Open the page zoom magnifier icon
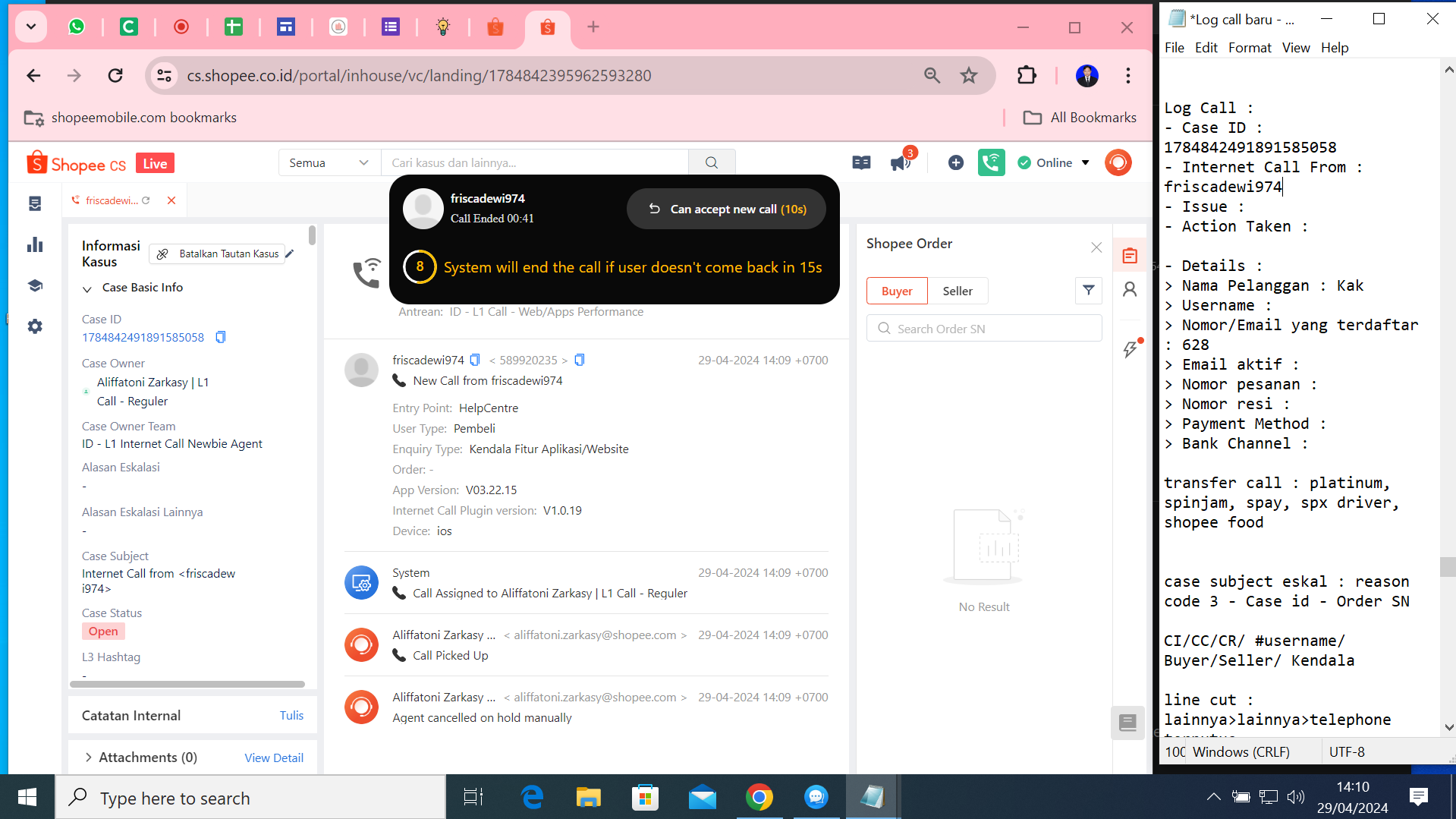Screen dimensions: 1456x819 coord(932,75)
